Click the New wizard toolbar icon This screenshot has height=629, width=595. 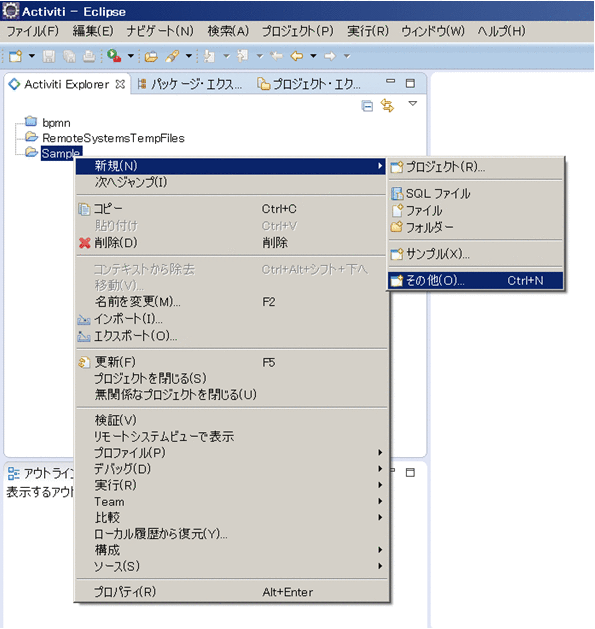click(15, 56)
